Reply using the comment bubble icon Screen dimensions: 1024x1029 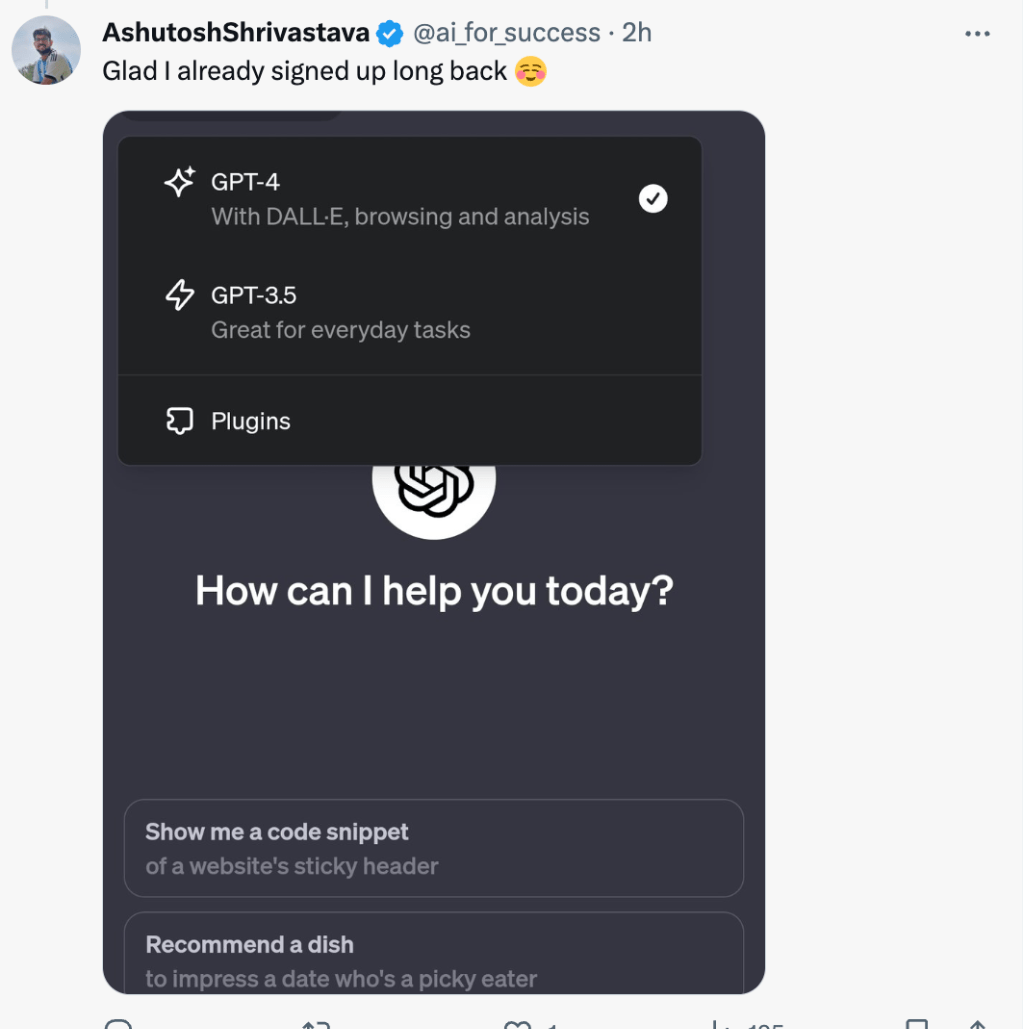118,1025
